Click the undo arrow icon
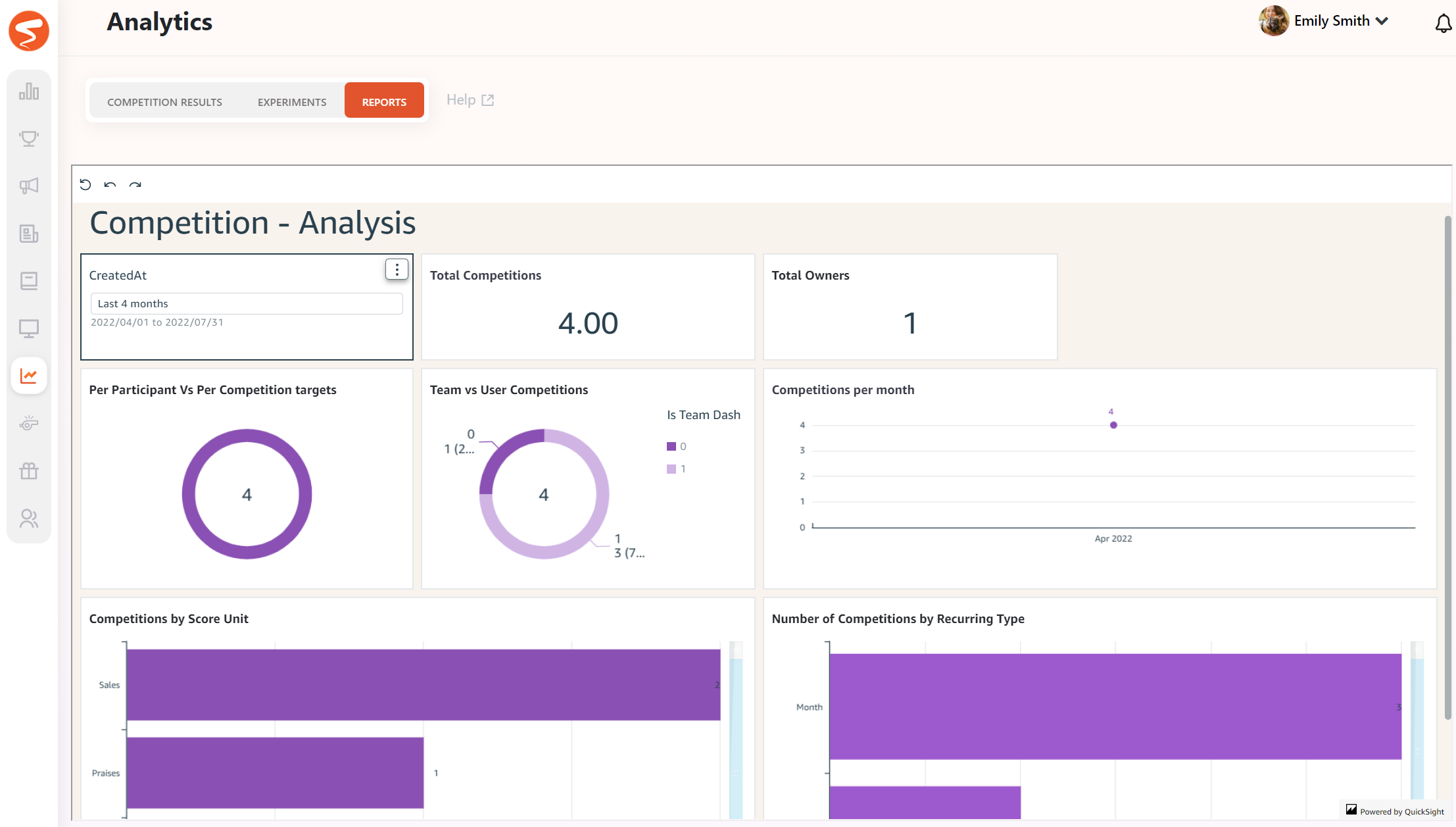 click(110, 185)
